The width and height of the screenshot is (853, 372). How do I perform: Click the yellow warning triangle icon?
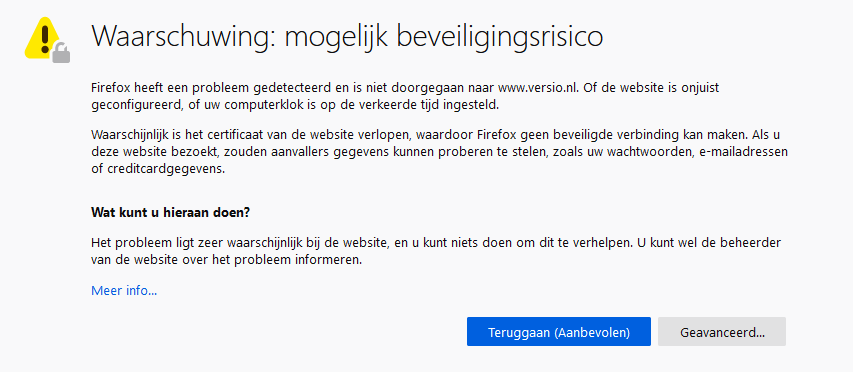click(45, 38)
